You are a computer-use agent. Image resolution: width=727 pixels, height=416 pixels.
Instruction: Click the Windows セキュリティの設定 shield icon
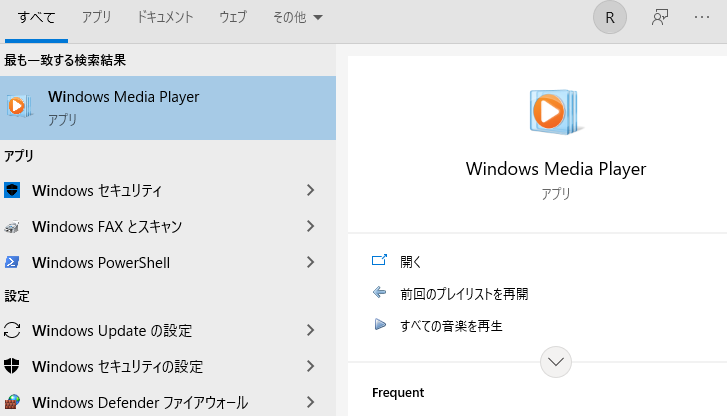click(x=12, y=366)
